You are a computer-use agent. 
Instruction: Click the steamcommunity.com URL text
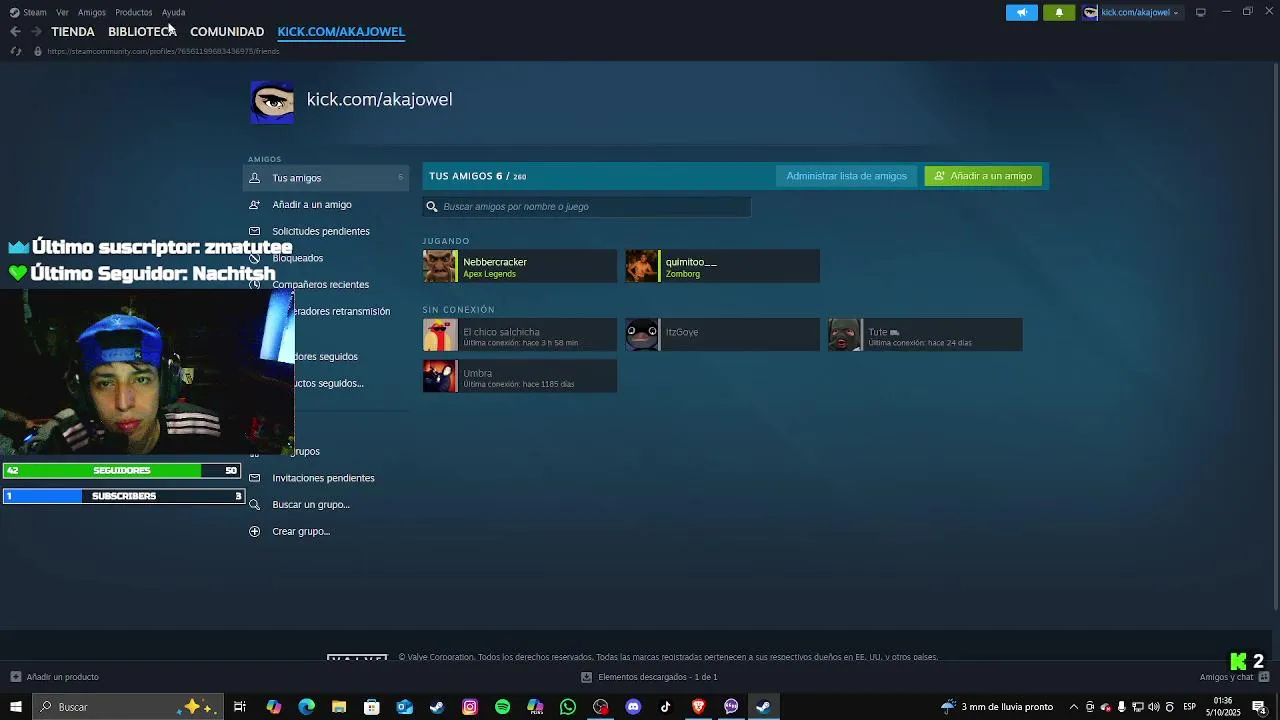[x=163, y=51]
